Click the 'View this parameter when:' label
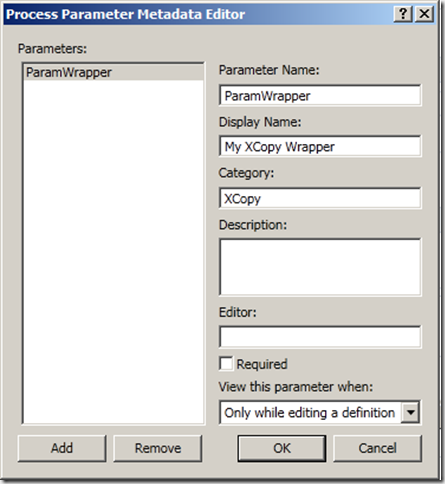The image size is (445, 484). click(296, 387)
